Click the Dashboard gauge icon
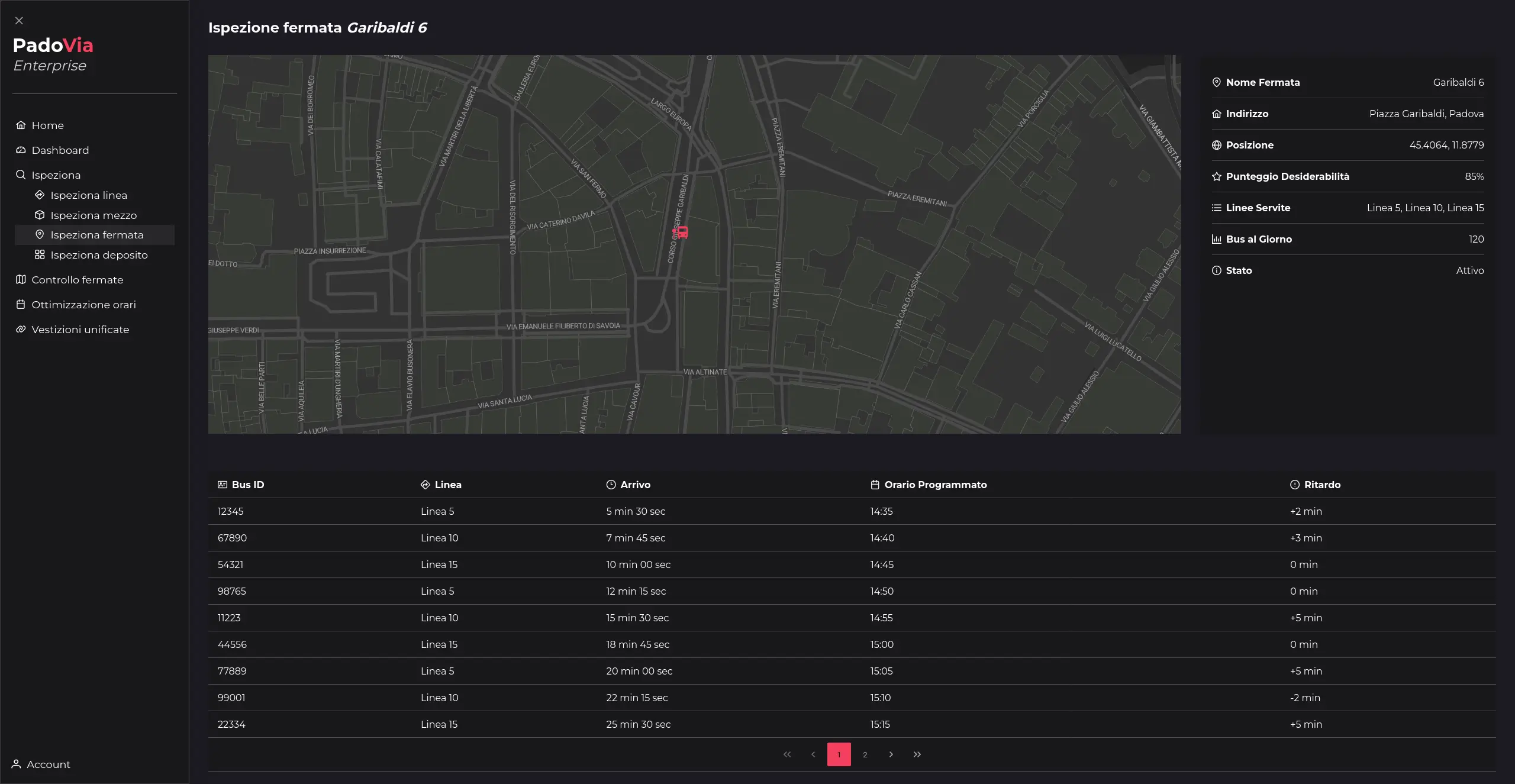Image resolution: width=1515 pixels, height=784 pixels. point(21,150)
